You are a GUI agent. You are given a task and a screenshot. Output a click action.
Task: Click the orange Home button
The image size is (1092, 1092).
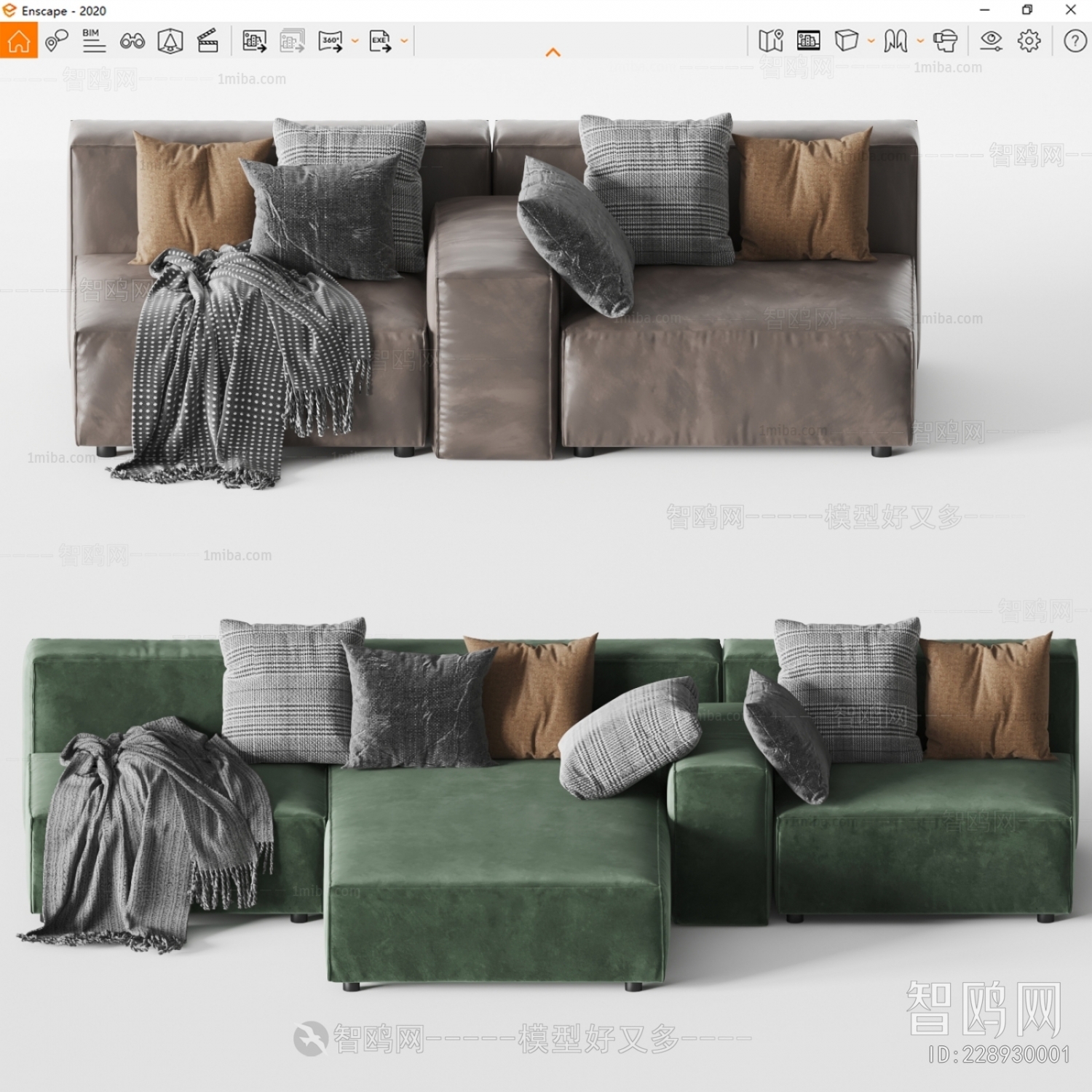click(19, 41)
